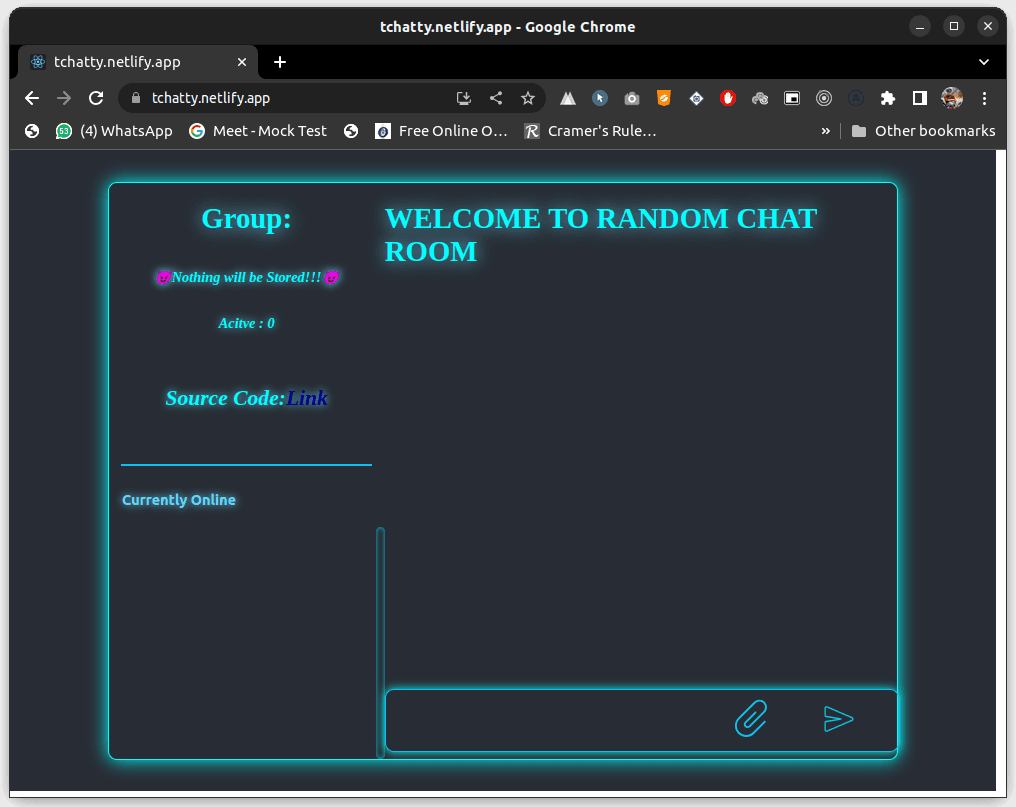Screen dimensions: 1016x807
Task: Bookmark this page with the star icon
Action: point(528,98)
